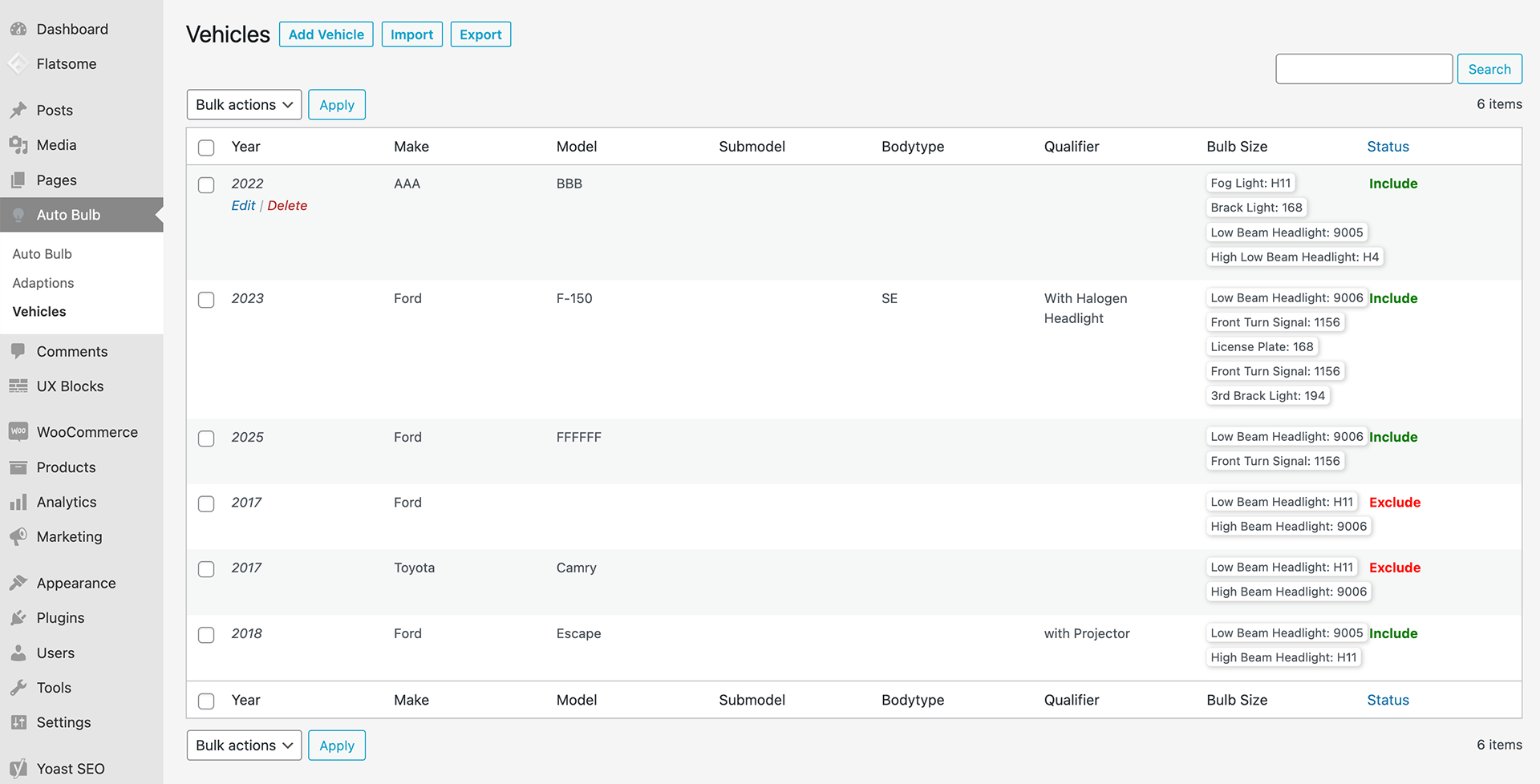Click Edit link under 2022 row
This screenshot has width=1540, height=784.
click(x=243, y=206)
